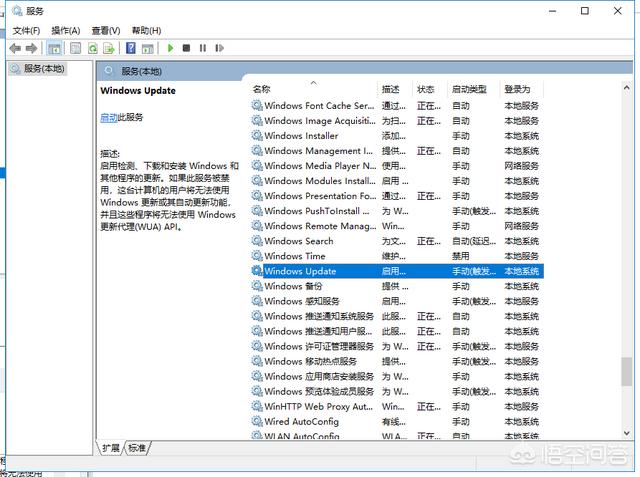The width and height of the screenshot is (640, 477).
Task: Click the 启动 link to start the service
Action: coord(109,118)
